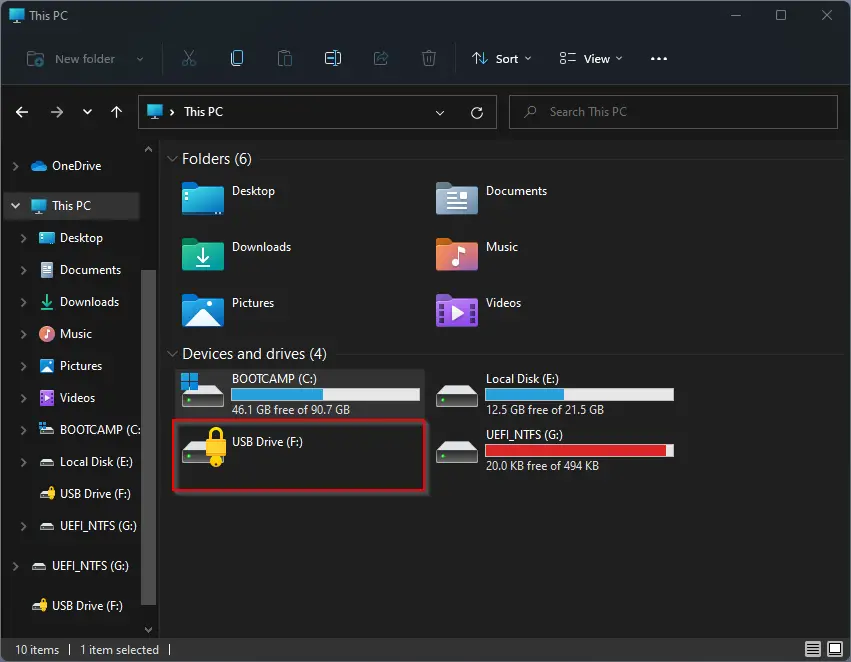This screenshot has height=662, width=851.
Task: Collapse This PC in navigation pane
Action: coord(16,206)
